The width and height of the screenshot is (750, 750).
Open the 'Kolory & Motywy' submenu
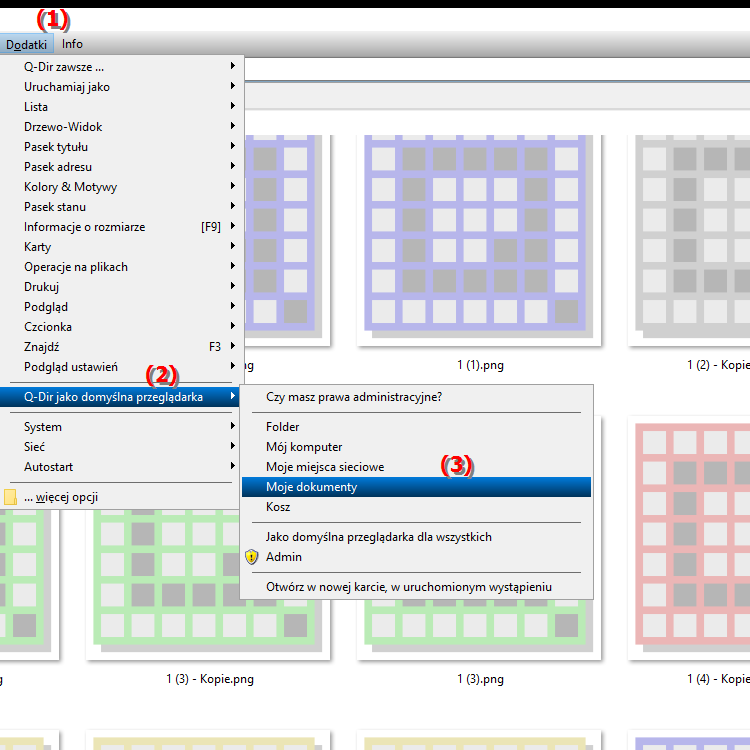click(121, 187)
